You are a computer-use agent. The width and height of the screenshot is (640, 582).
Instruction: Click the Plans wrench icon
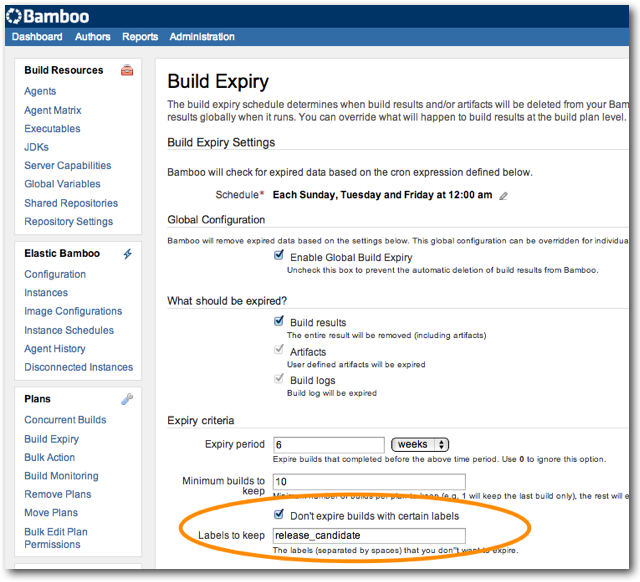(x=127, y=399)
